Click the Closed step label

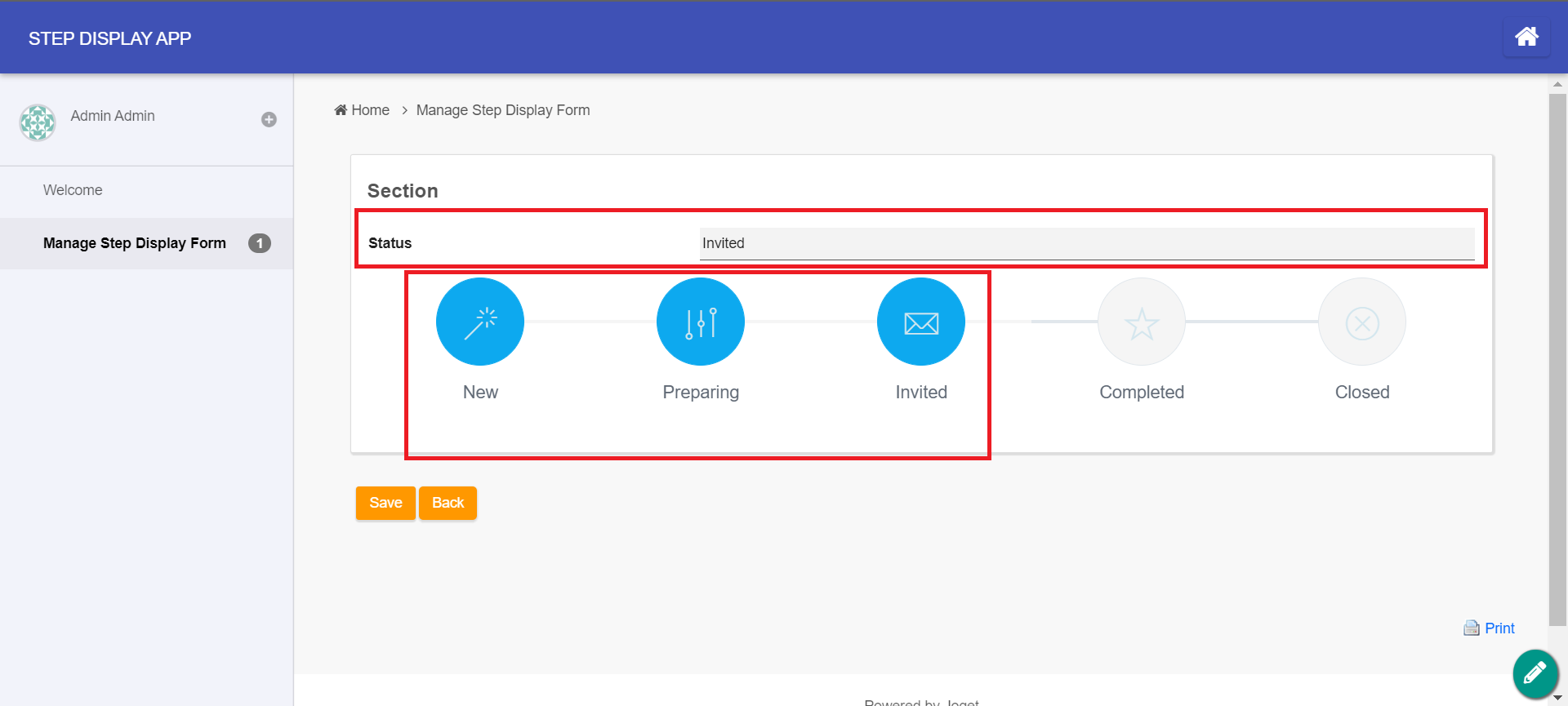(1362, 392)
